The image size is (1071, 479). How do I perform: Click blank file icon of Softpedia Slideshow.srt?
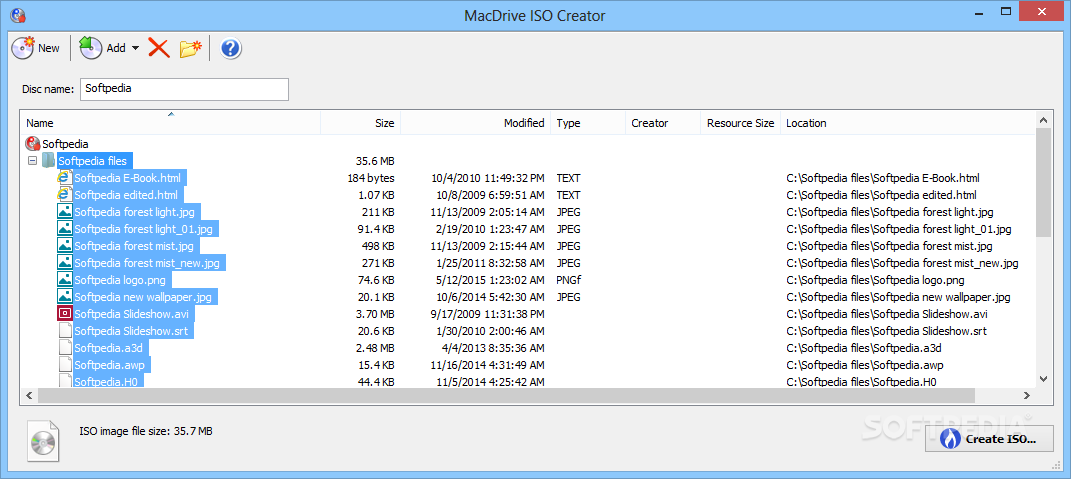click(65, 331)
